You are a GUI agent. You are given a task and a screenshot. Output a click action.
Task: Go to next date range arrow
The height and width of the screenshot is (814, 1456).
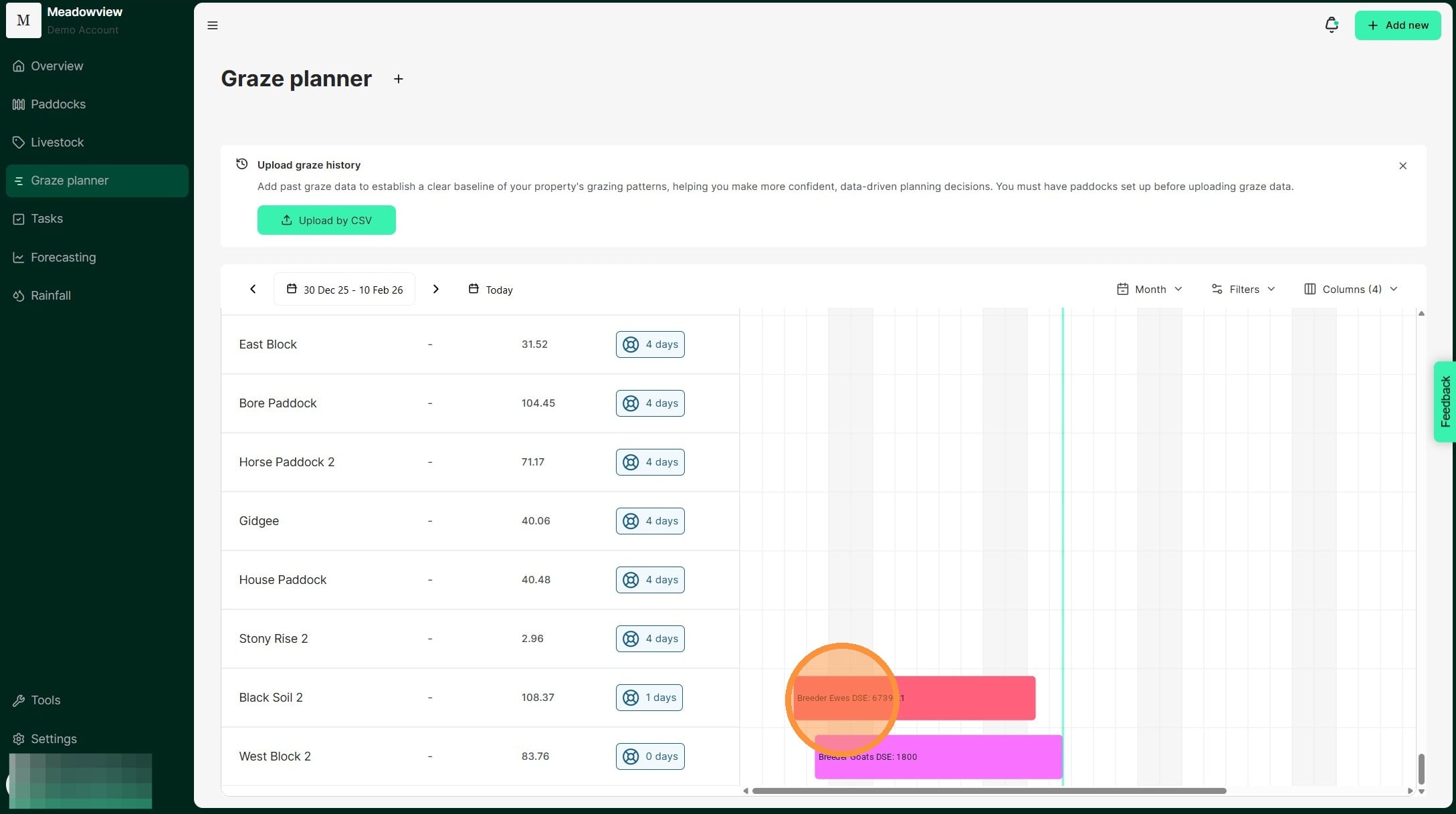click(436, 289)
